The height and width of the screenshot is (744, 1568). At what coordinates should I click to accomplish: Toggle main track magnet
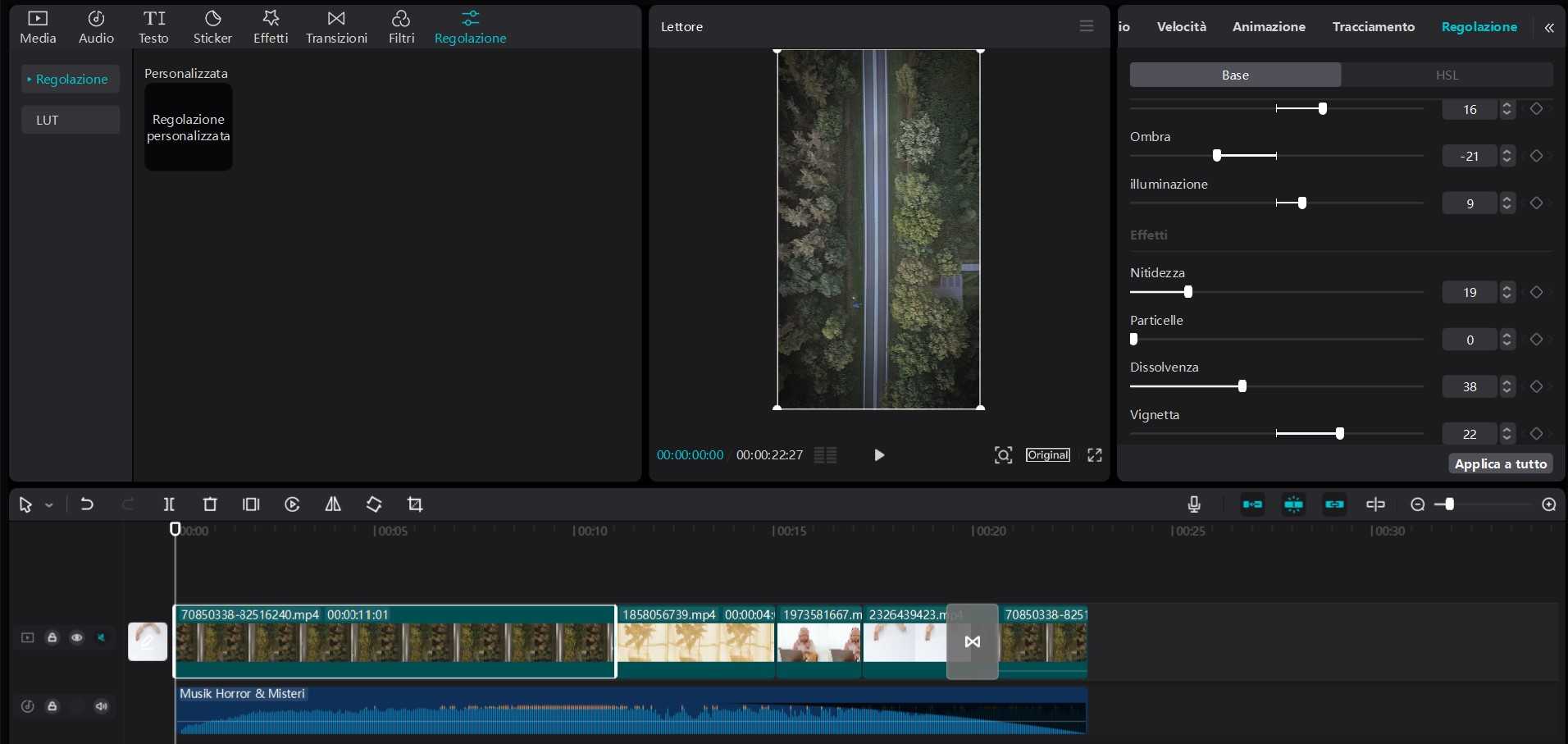[x=1252, y=504]
